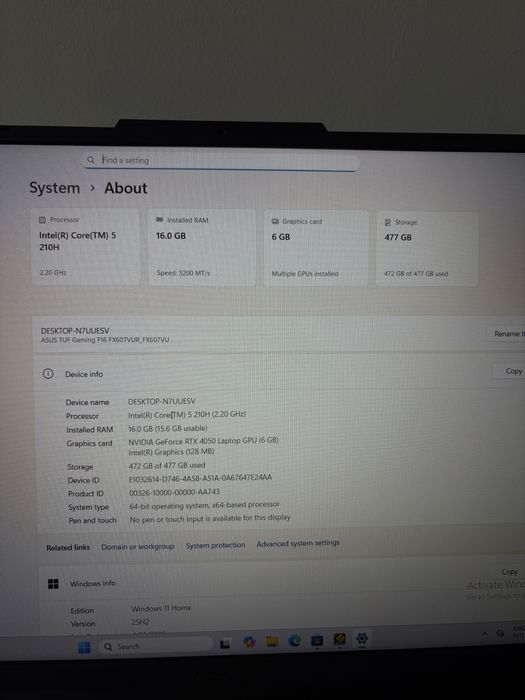Copy the Windows info details

point(509,571)
